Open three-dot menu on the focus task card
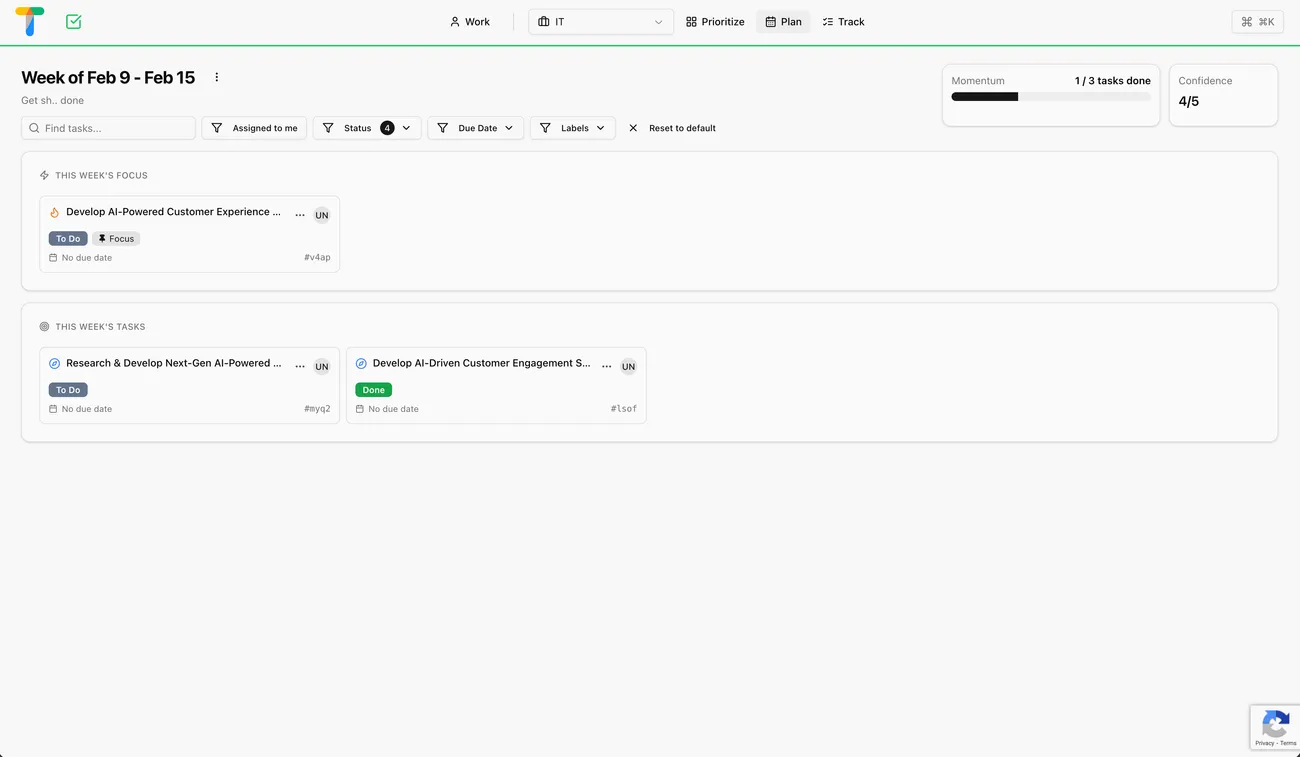Screen dimensions: 1300x757 coord(300,215)
